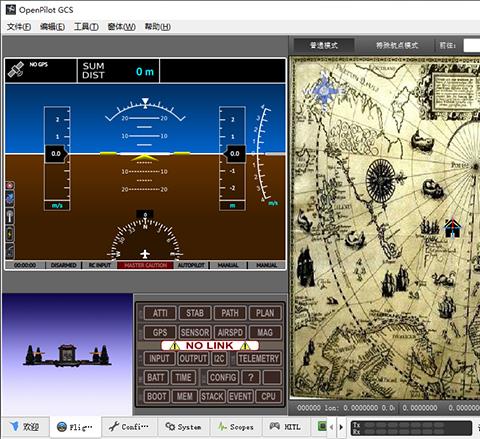Viewport: 480px width, 439px height.
Task: Click the TIME system health indicator
Action: click(183, 378)
